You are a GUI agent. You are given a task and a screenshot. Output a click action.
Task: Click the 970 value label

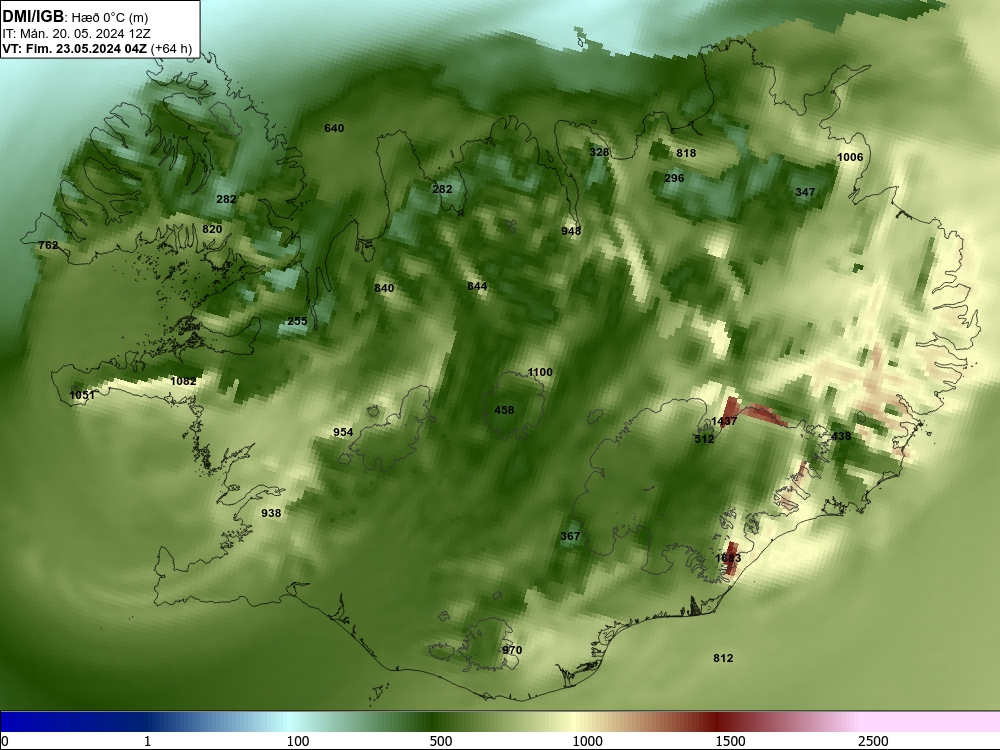click(x=512, y=651)
